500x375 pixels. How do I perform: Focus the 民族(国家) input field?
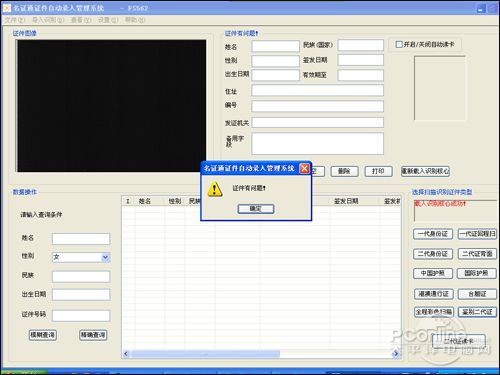tap(361, 45)
